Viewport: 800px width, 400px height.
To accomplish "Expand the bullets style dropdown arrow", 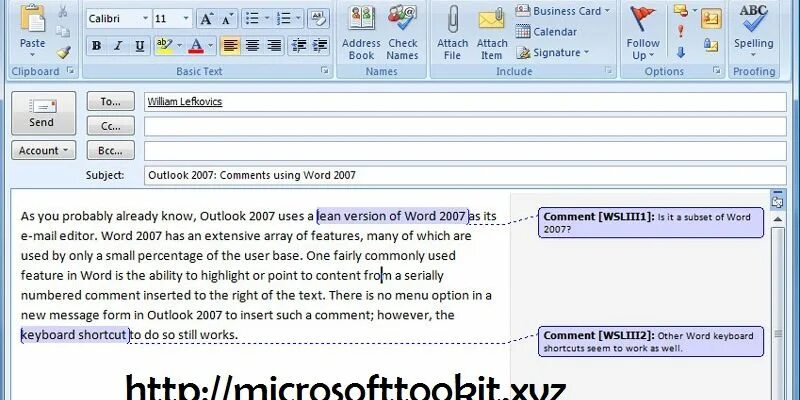I will click(x=267, y=19).
